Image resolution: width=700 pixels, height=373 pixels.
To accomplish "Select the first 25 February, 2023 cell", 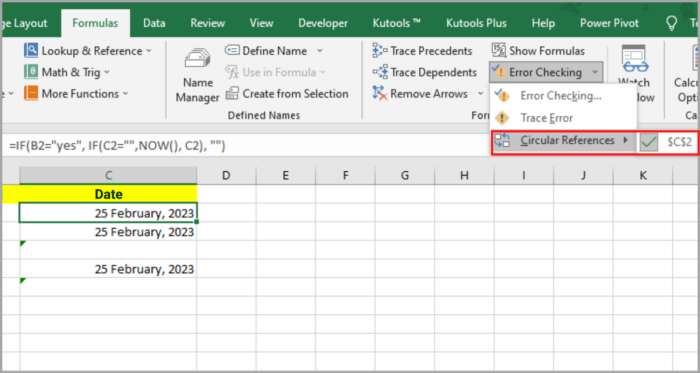I will pyautogui.click(x=108, y=213).
